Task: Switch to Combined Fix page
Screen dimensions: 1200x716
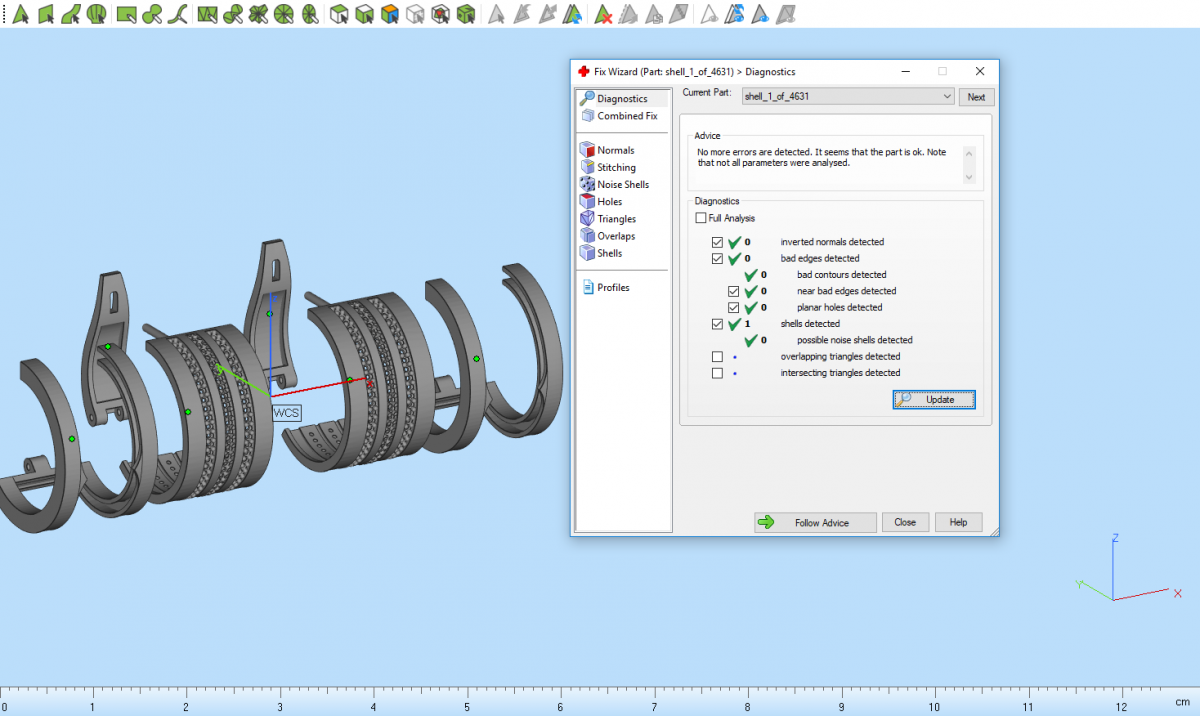Action: point(626,116)
